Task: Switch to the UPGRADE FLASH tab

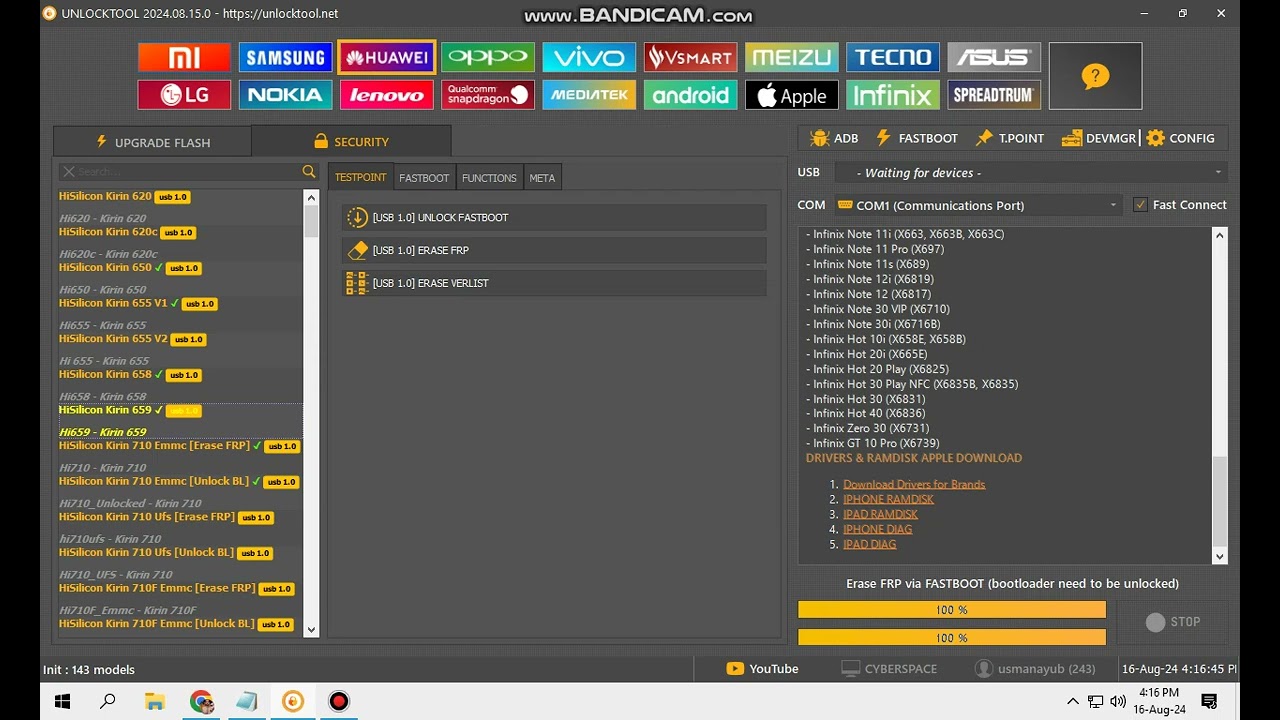Action: point(152,142)
